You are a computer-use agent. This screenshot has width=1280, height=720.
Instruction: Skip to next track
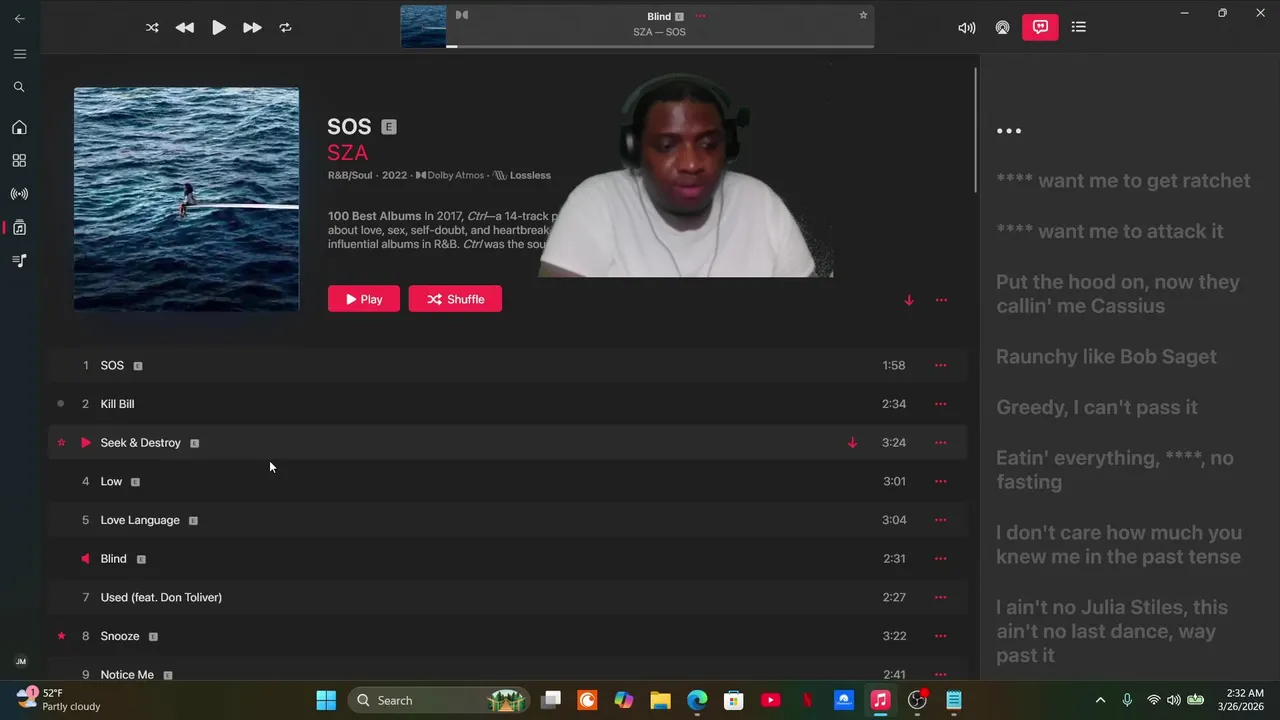coord(252,28)
